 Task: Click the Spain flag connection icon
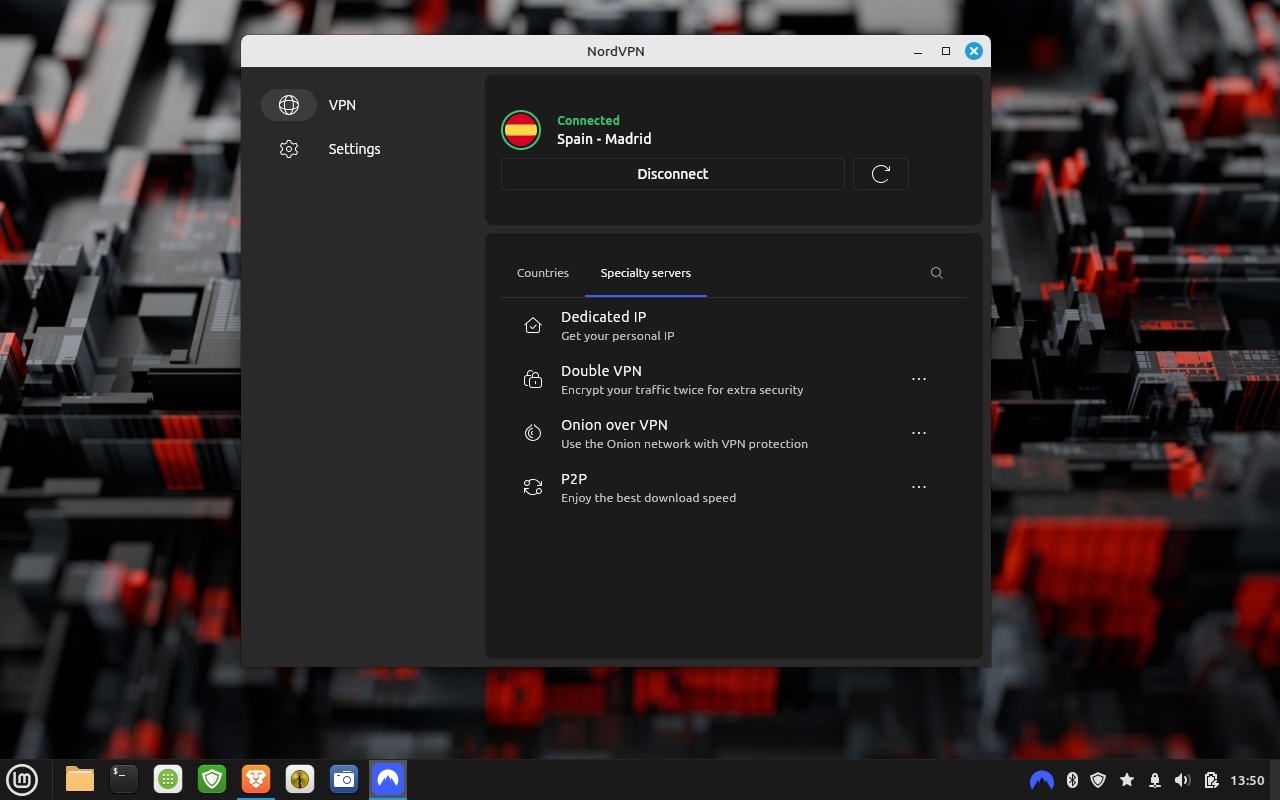tap(521, 130)
